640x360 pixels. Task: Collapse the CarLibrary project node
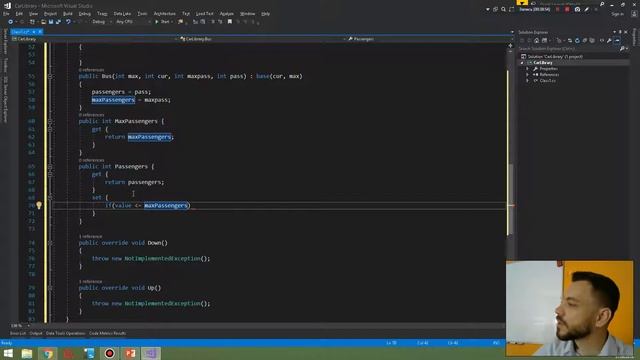(522, 63)
